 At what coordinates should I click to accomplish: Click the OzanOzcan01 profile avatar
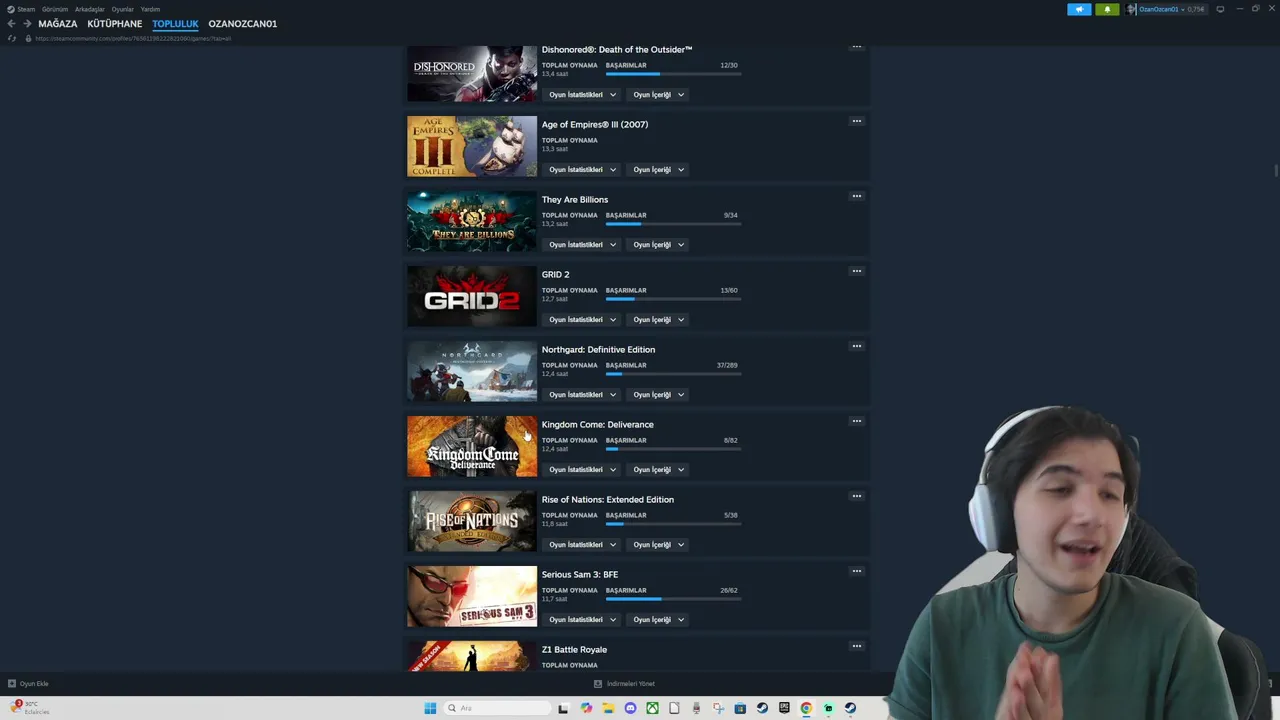1132,9
